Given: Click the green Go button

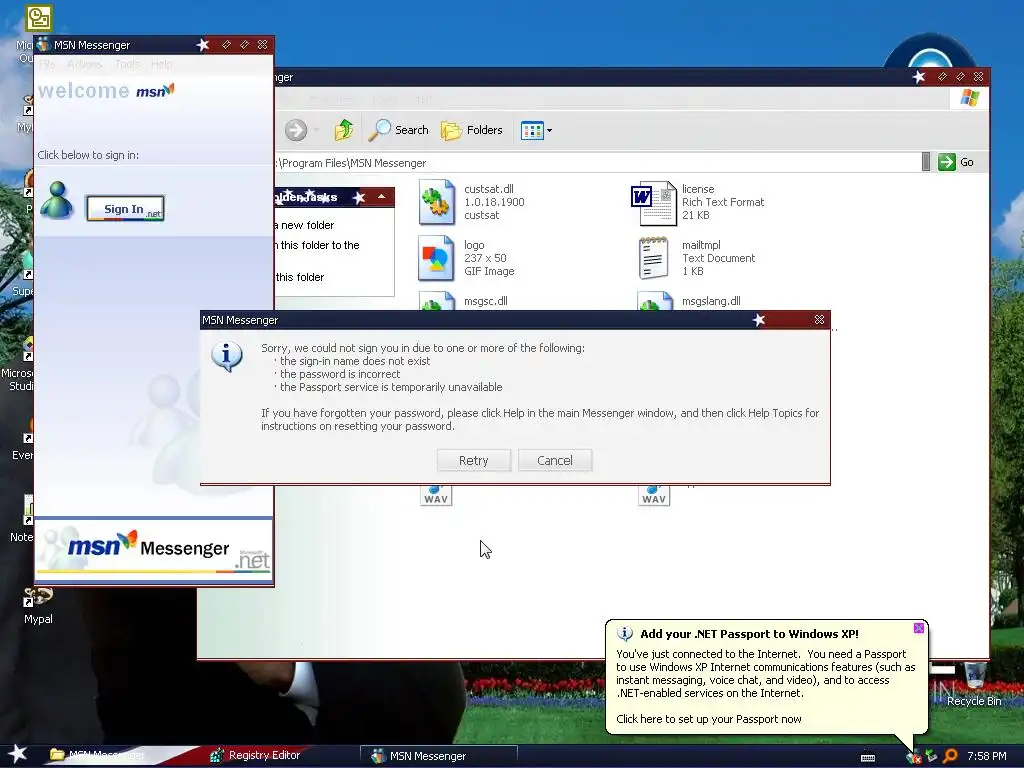Looking at the screenshot, I should (x=956, y=162).
